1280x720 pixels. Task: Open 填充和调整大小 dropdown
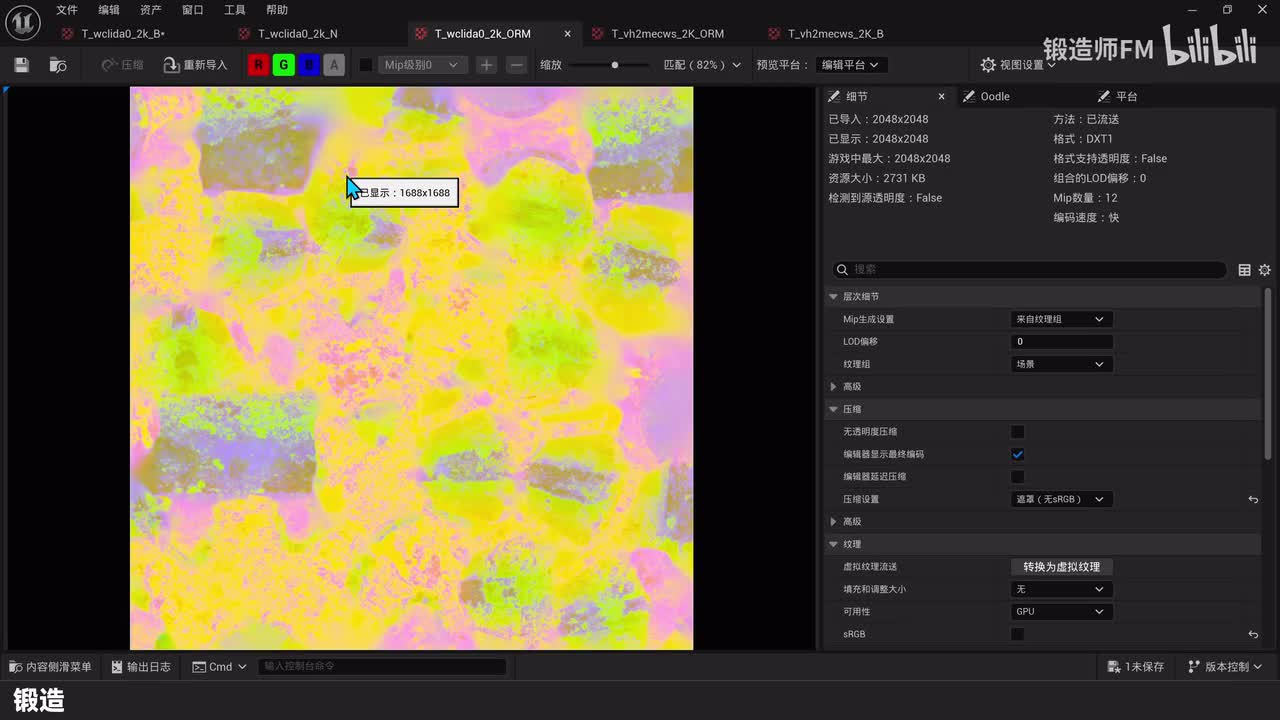[x=1061, y=589]
